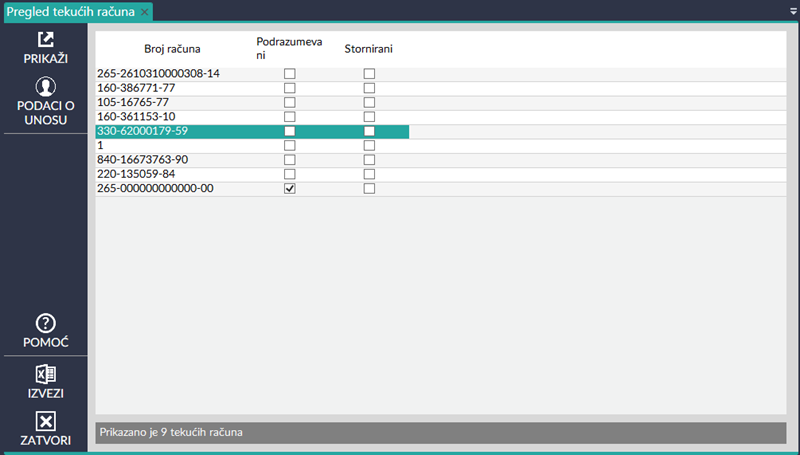This screenshot has height=455, width=800.
Task: Toggle Podrazumevani for 220-135059-84
Action: click(x=290, y=174)
